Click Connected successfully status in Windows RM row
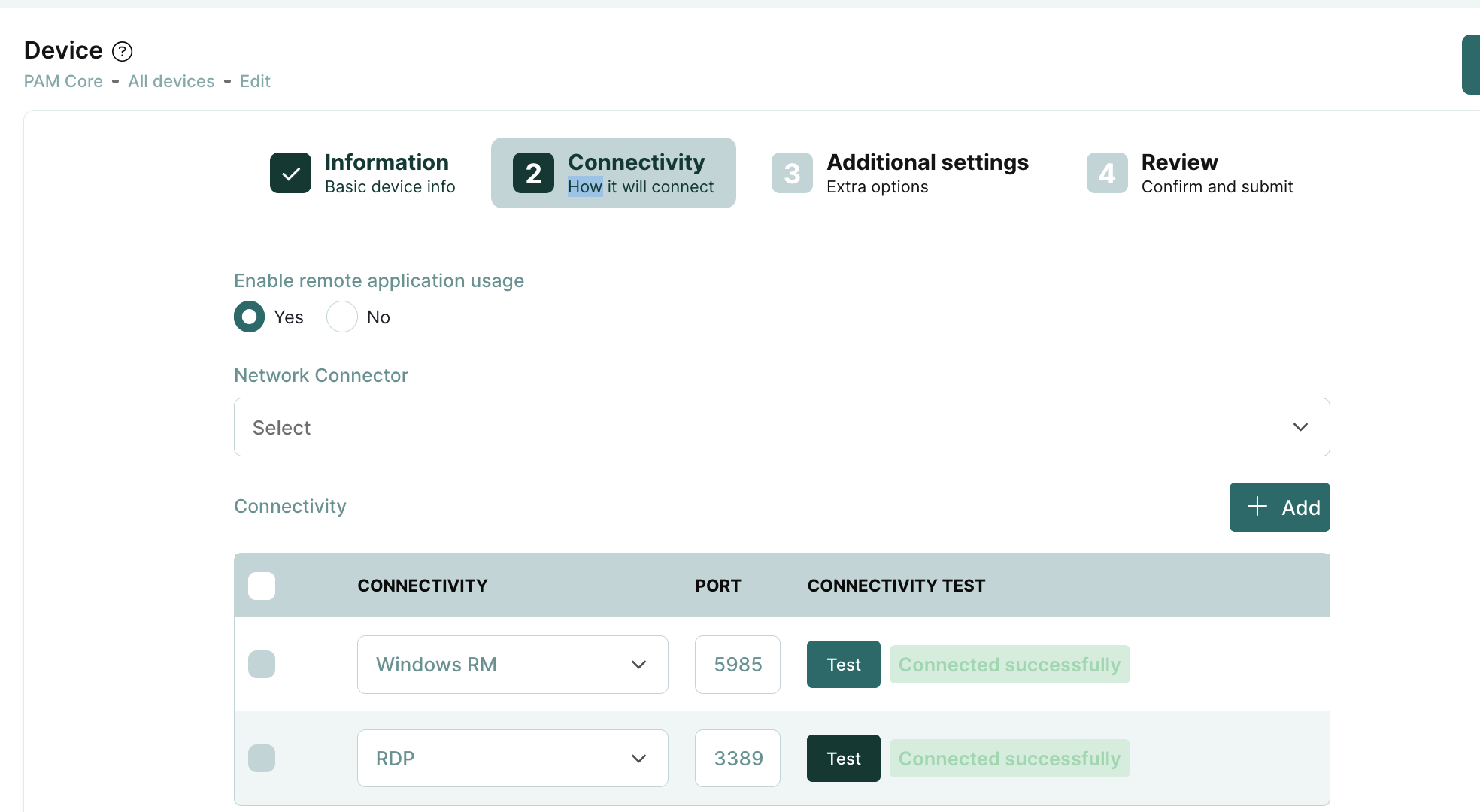Image resolution: width=1480 pixels, height=812 pixels. tap(1009, 665)
